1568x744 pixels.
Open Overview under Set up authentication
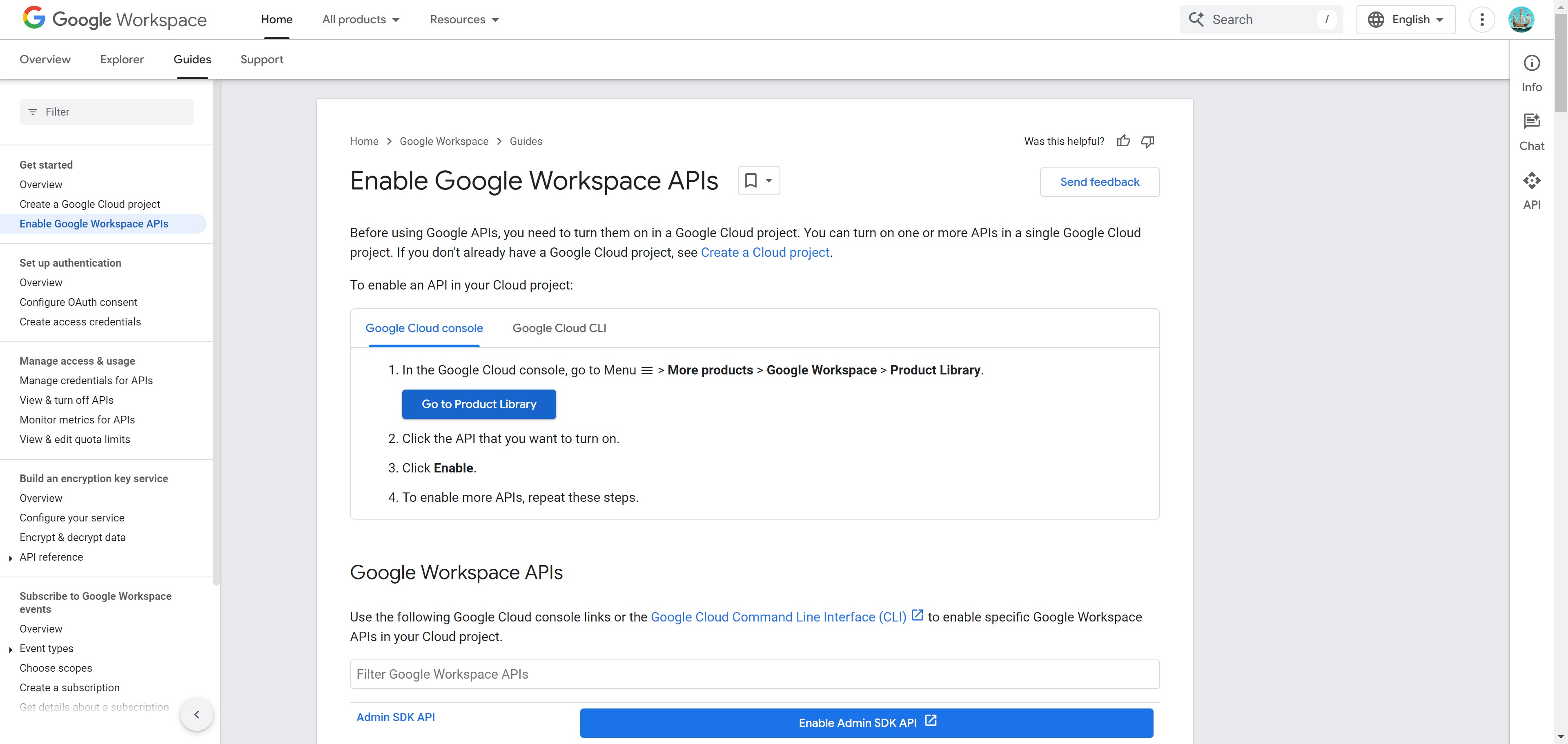pos(41,283)
